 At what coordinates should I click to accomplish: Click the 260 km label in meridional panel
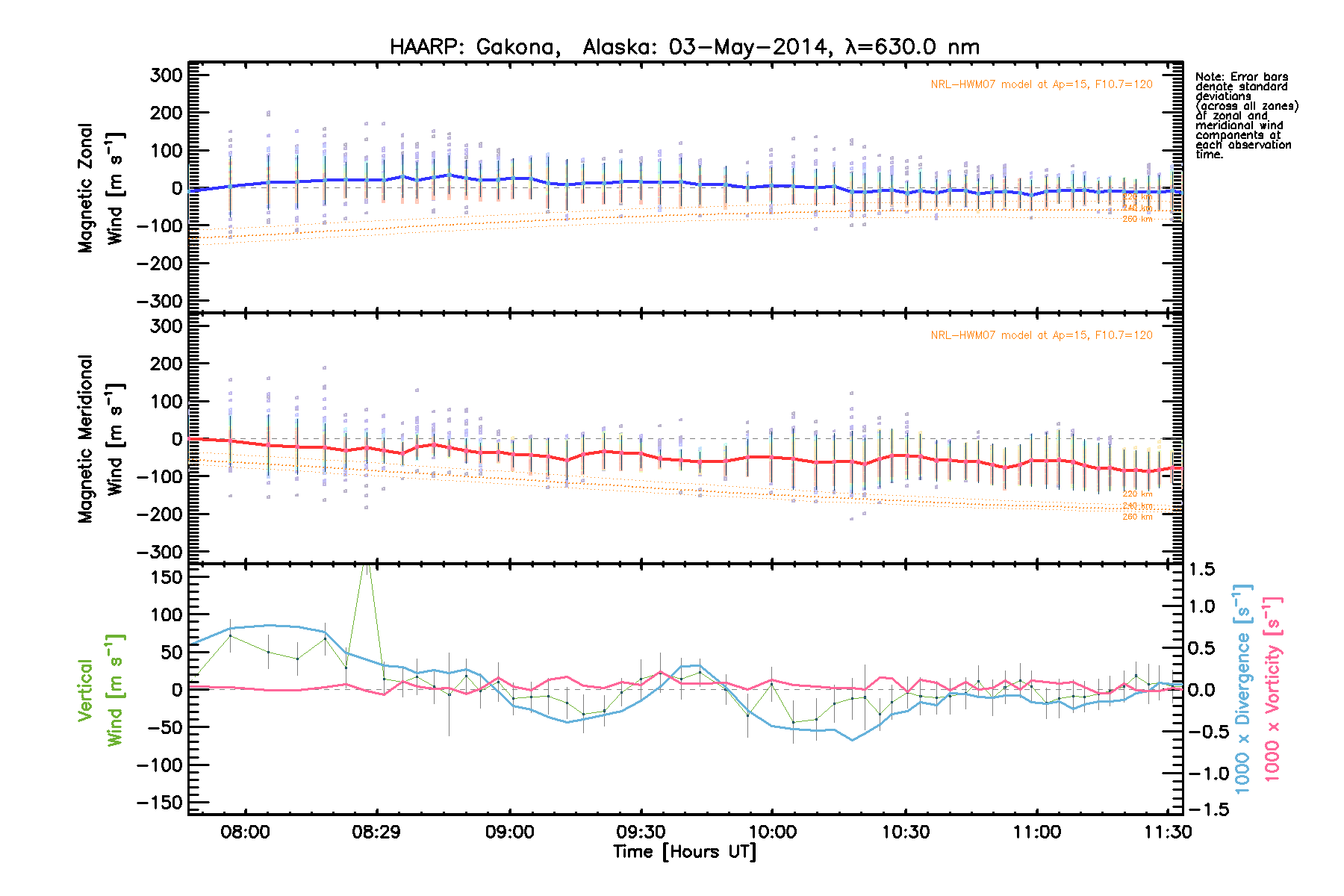(x=1137, y=517)
